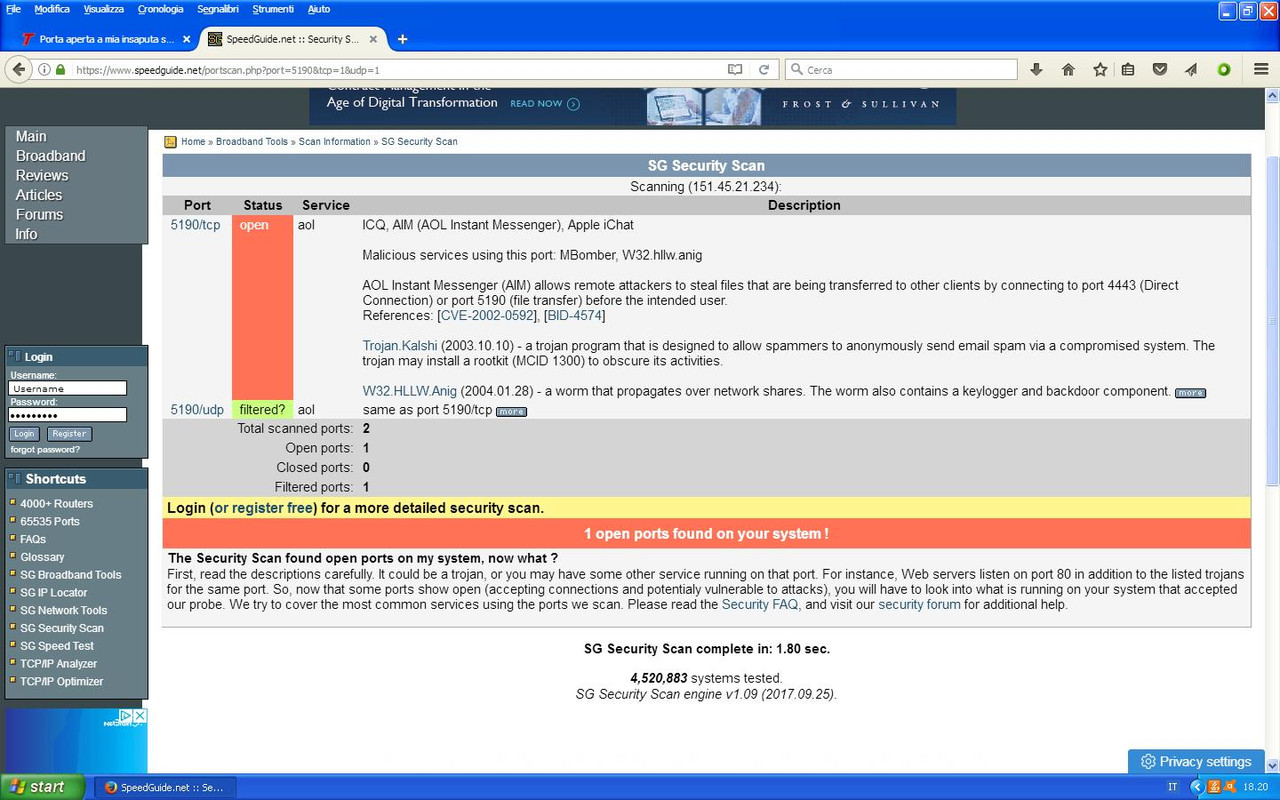Open the TCP/IP Analyzer shortcut

pyautogui.click(x=59, y=664)
